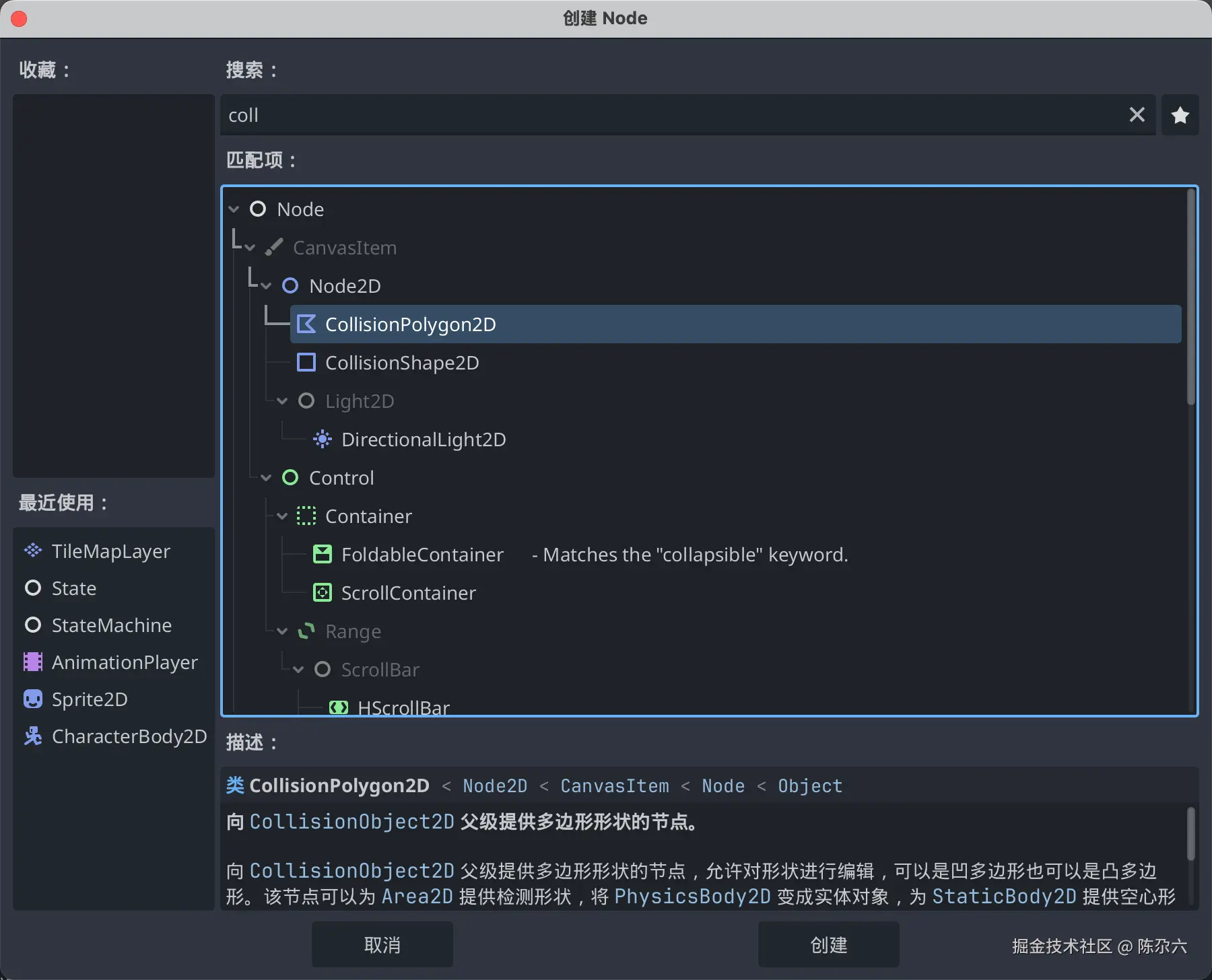Clear the search field with X
1212x980 pixels.
(x=1137, y=115)
